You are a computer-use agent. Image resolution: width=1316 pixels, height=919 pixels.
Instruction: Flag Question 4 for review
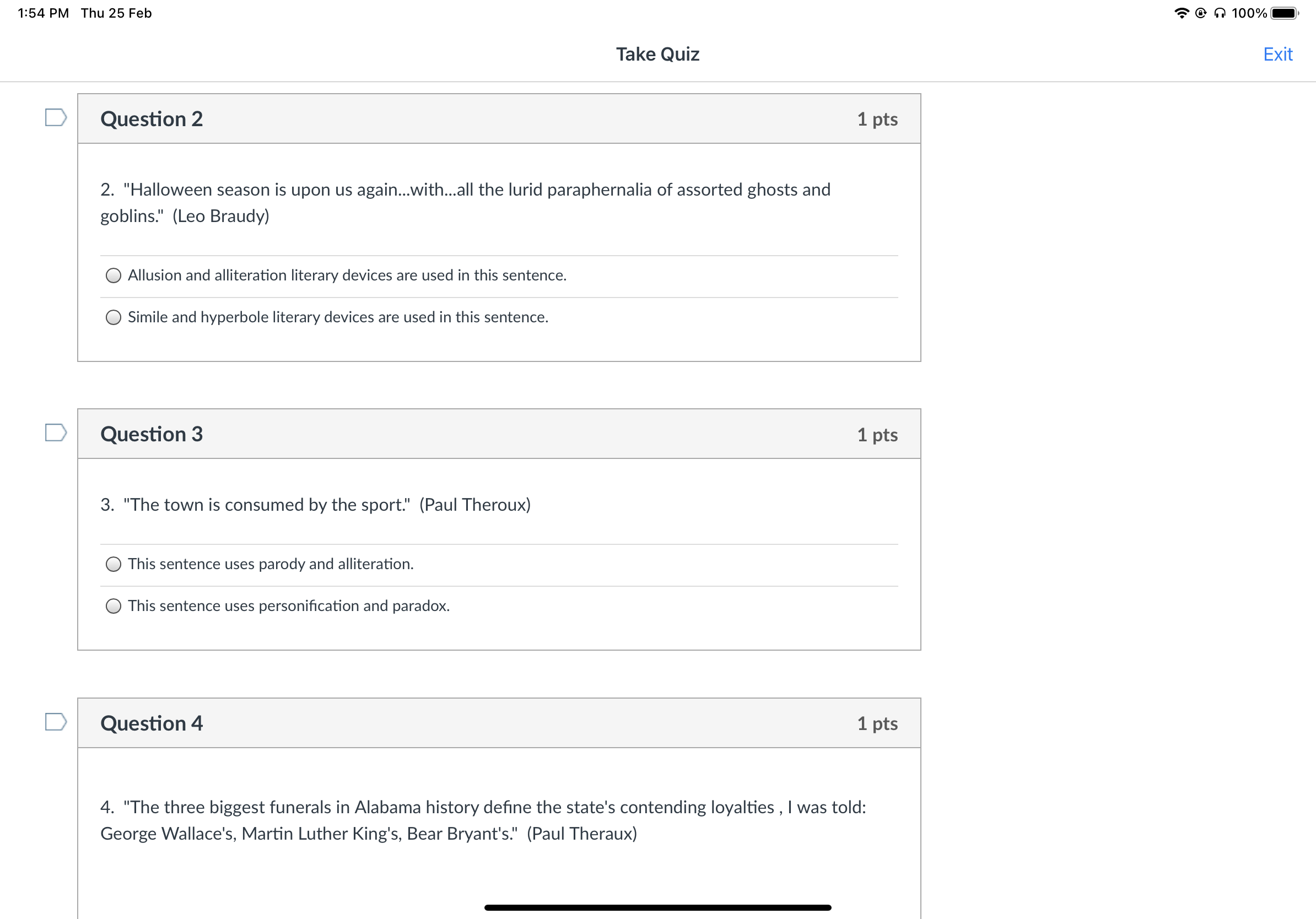coord(56,722)
